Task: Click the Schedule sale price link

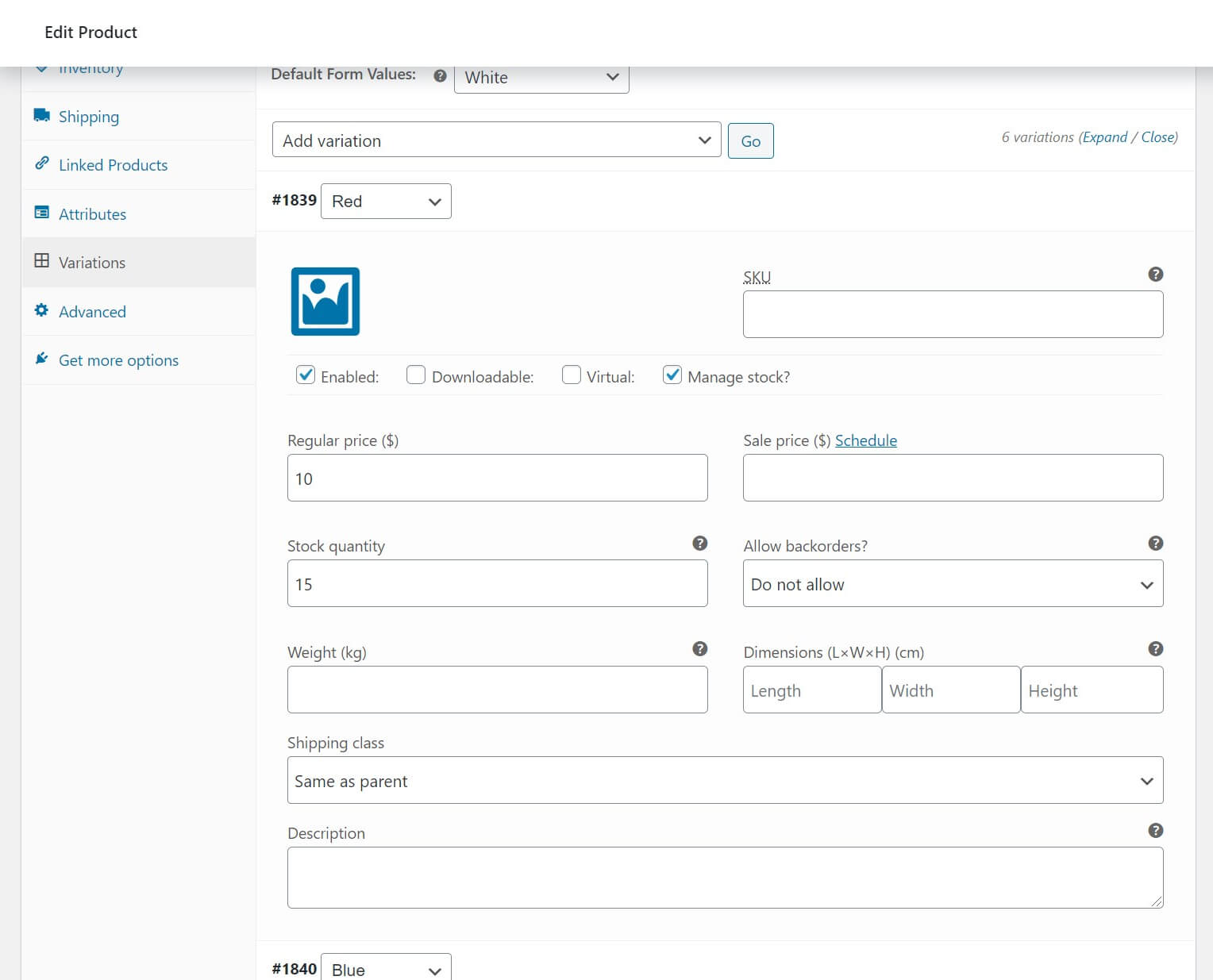Action: [866, 440]
